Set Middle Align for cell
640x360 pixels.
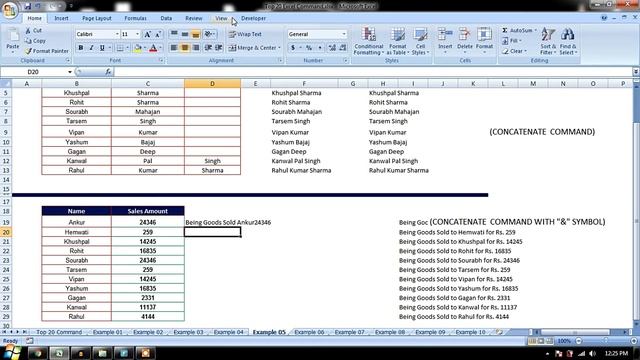(x=185, y=34)
